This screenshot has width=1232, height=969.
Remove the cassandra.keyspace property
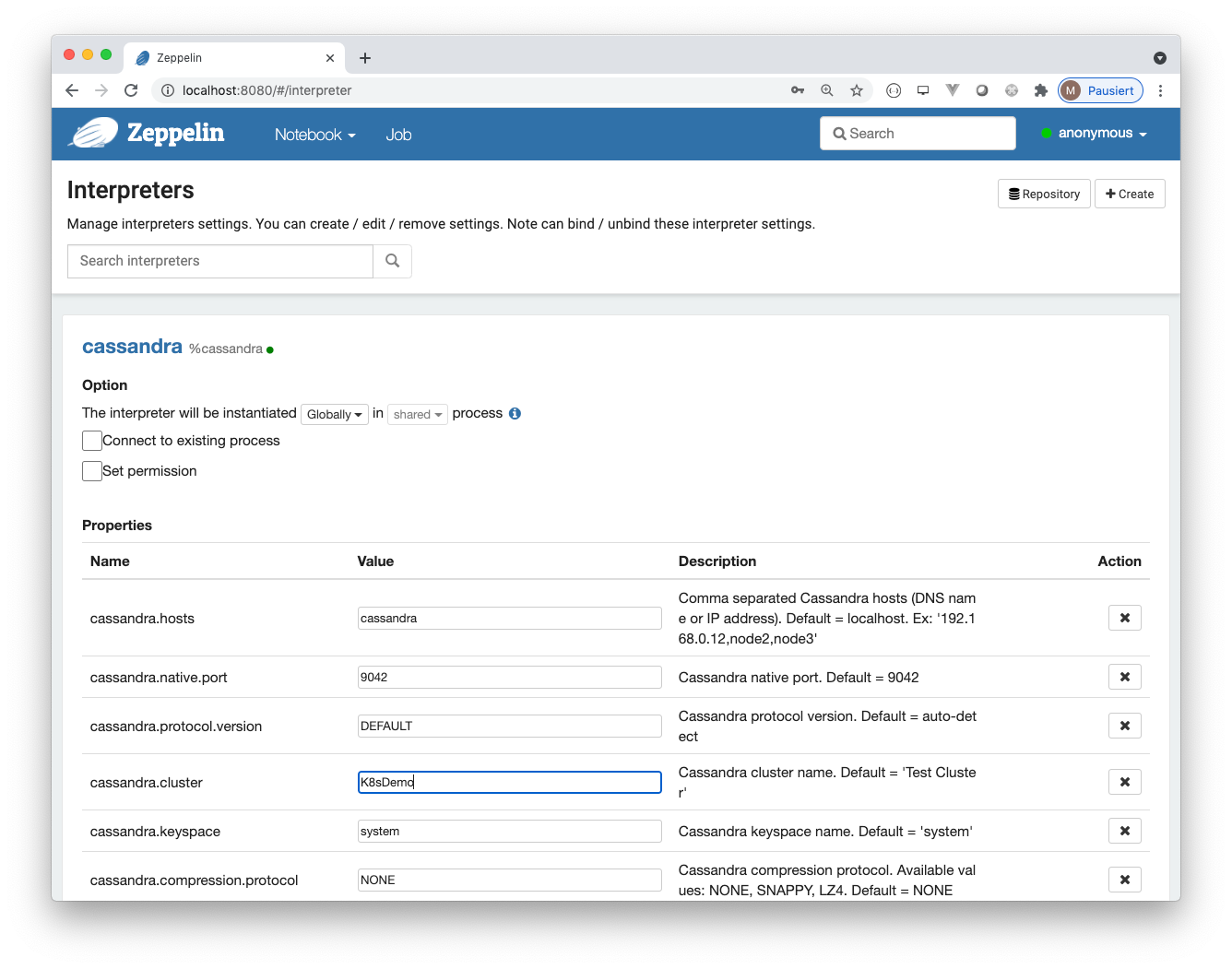(x=1124, y=830)
